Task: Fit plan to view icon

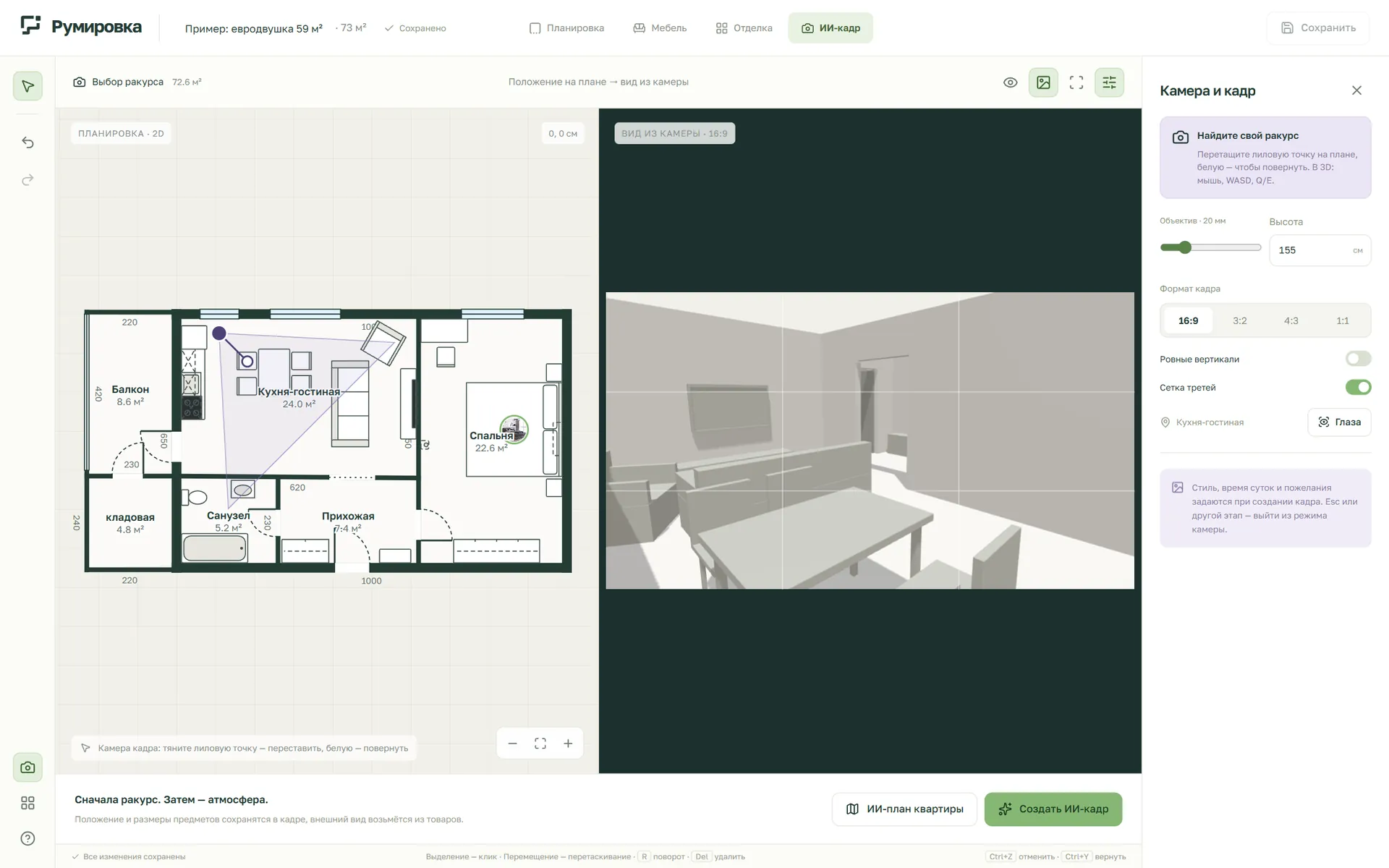Action: (x=540, y=744)
